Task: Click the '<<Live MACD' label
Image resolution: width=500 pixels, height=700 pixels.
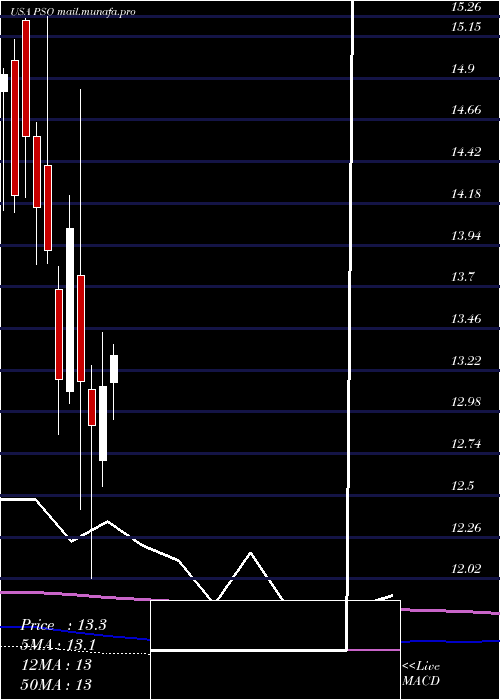Action: click(x=421, y=673)
